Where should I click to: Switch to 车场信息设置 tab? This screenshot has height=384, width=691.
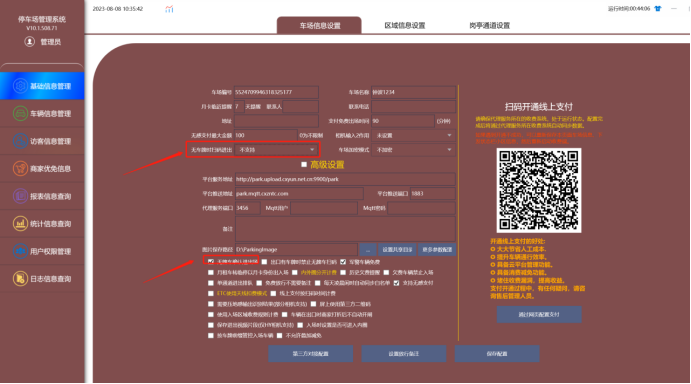tap(319, 26)
